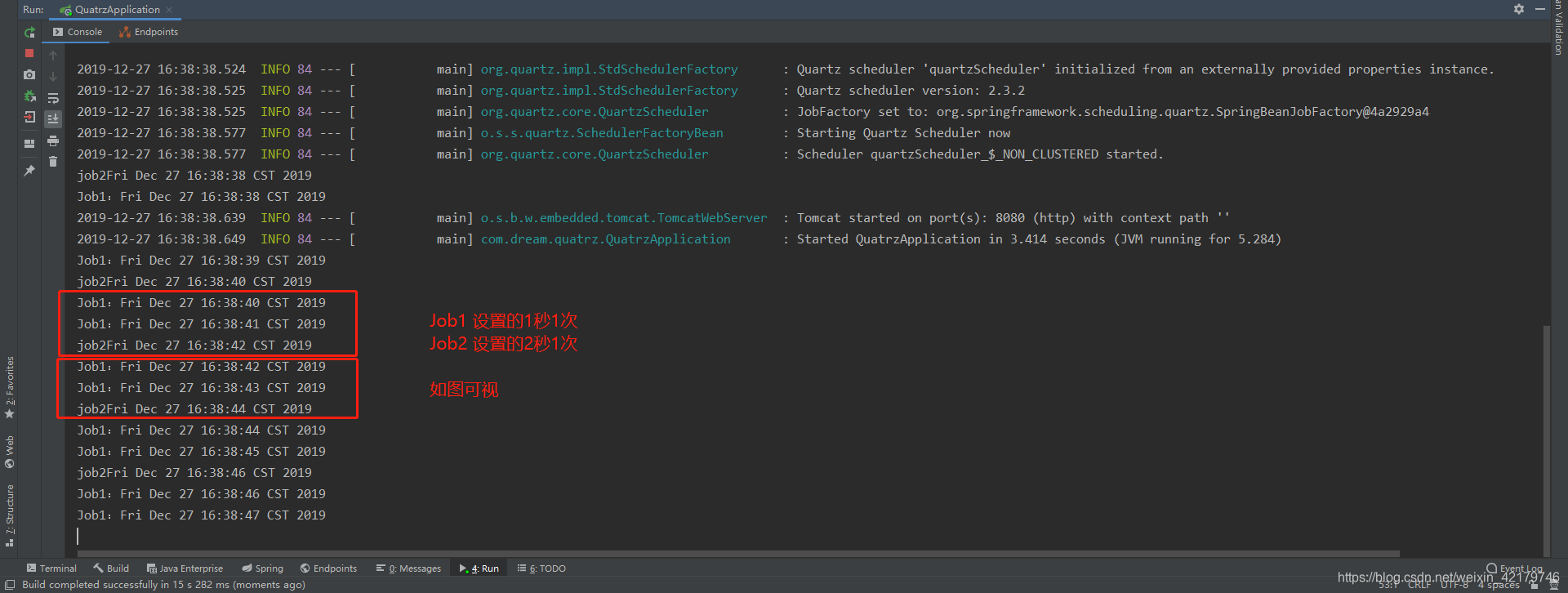1568x593 pixels.
Task: Close the QuatrzApplication run tab
Action: pos(169,10)
